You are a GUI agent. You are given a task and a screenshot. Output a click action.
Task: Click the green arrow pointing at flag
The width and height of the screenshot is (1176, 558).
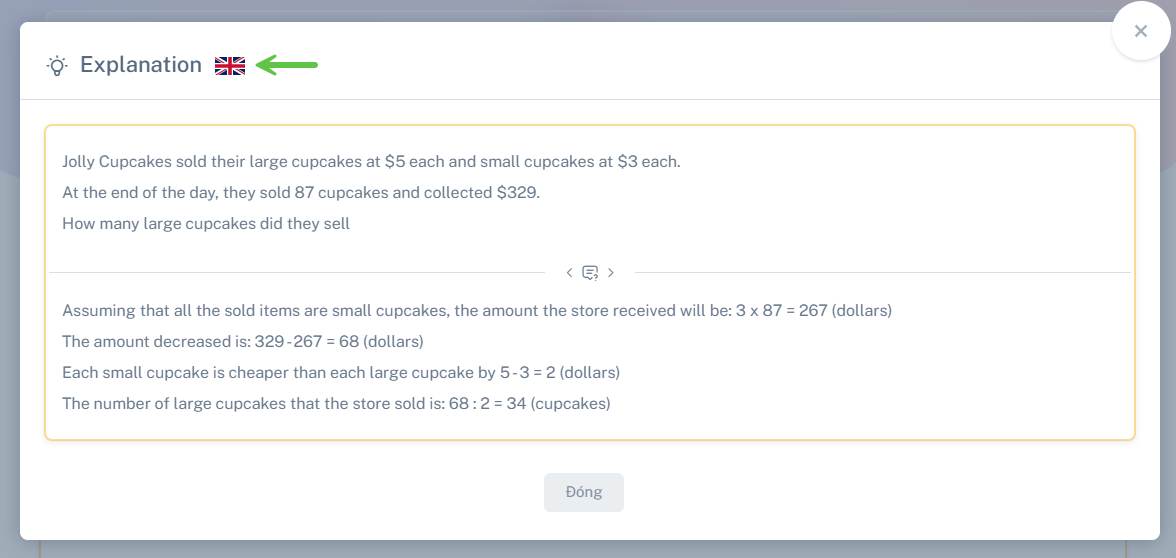pyautogui.click(x=287, y=66)
